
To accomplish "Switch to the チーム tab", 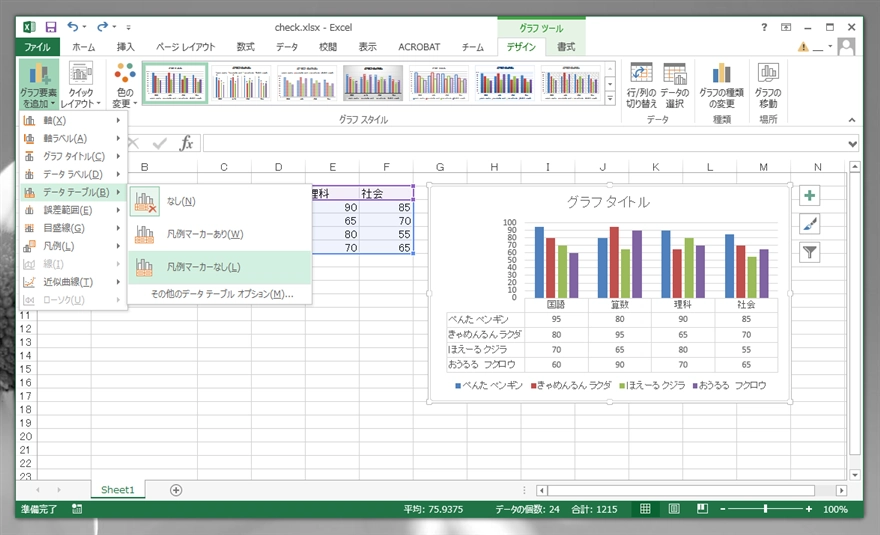I will (x=473, y=47).
